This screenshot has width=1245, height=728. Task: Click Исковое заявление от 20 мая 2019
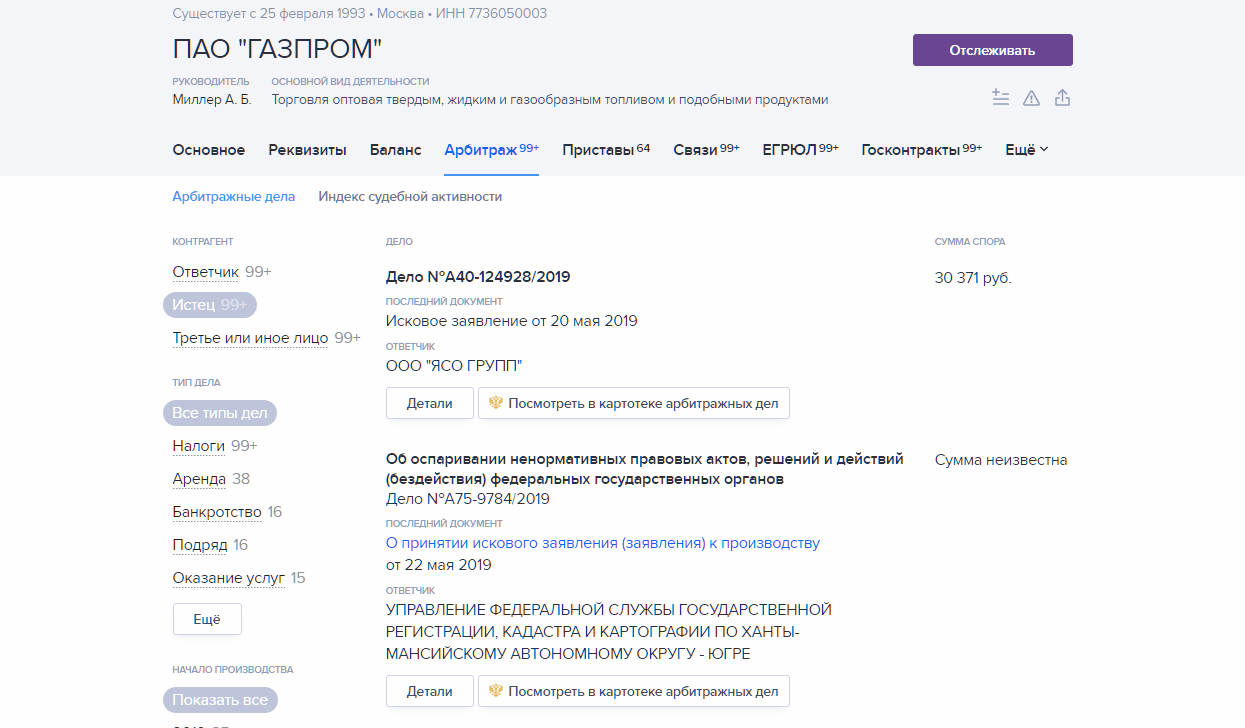512,321
